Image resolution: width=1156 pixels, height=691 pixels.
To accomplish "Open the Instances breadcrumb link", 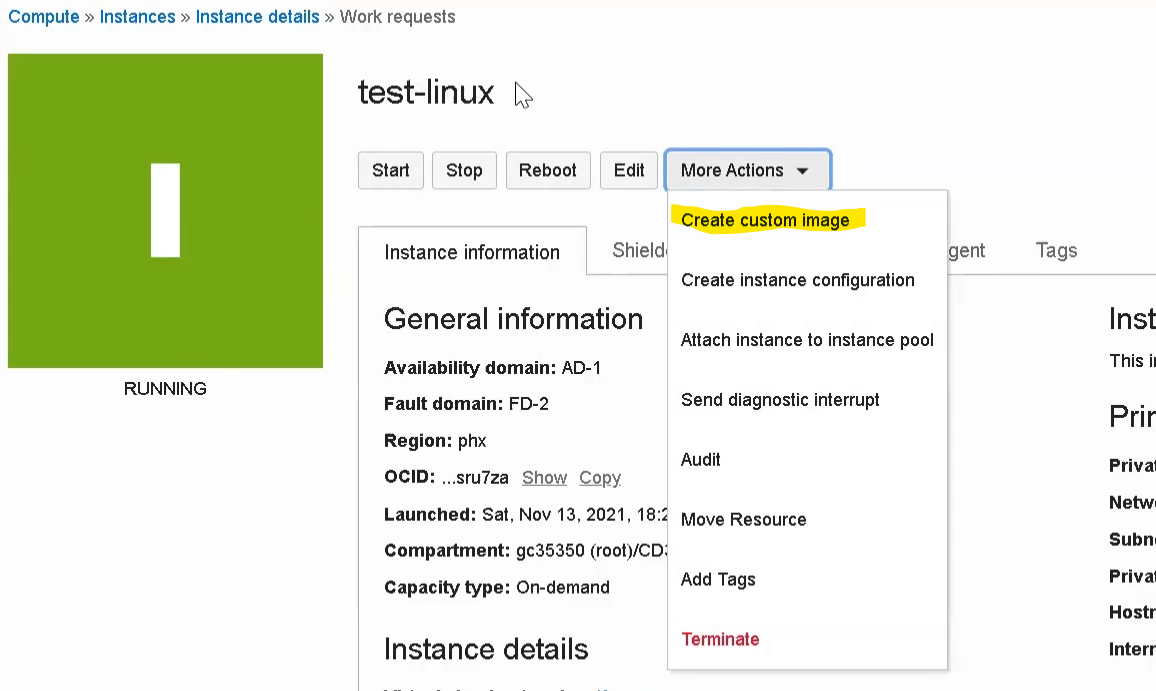I will coord(137,16).
